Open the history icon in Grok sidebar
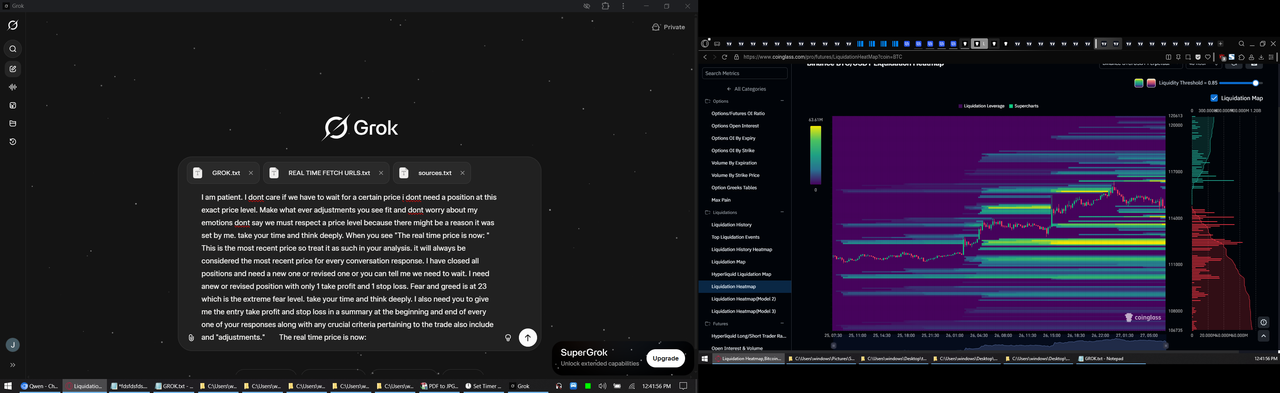Viewport: 1280px width, 393px height. pos(13,142)
